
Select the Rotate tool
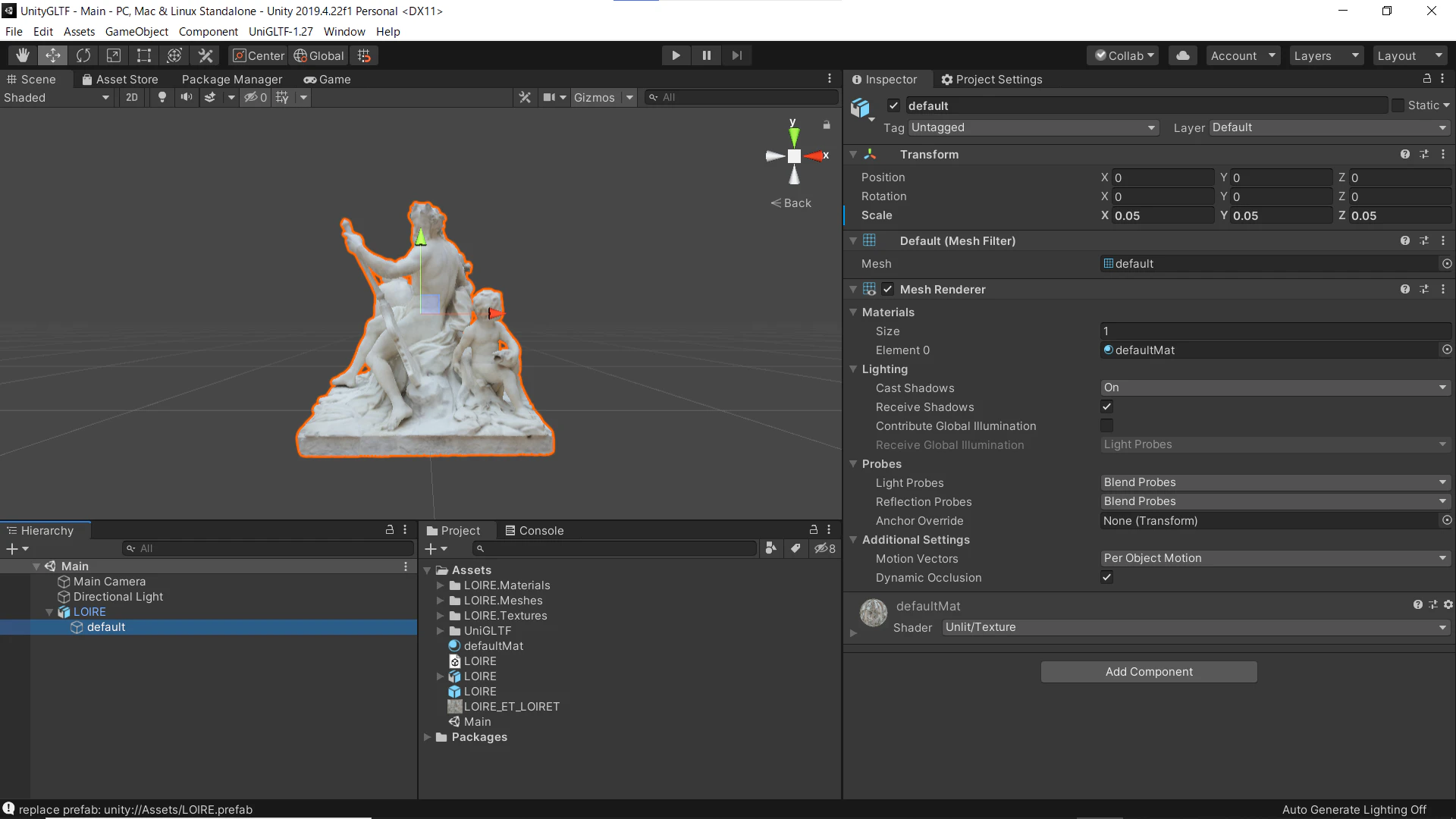click(x=83, y=55)
